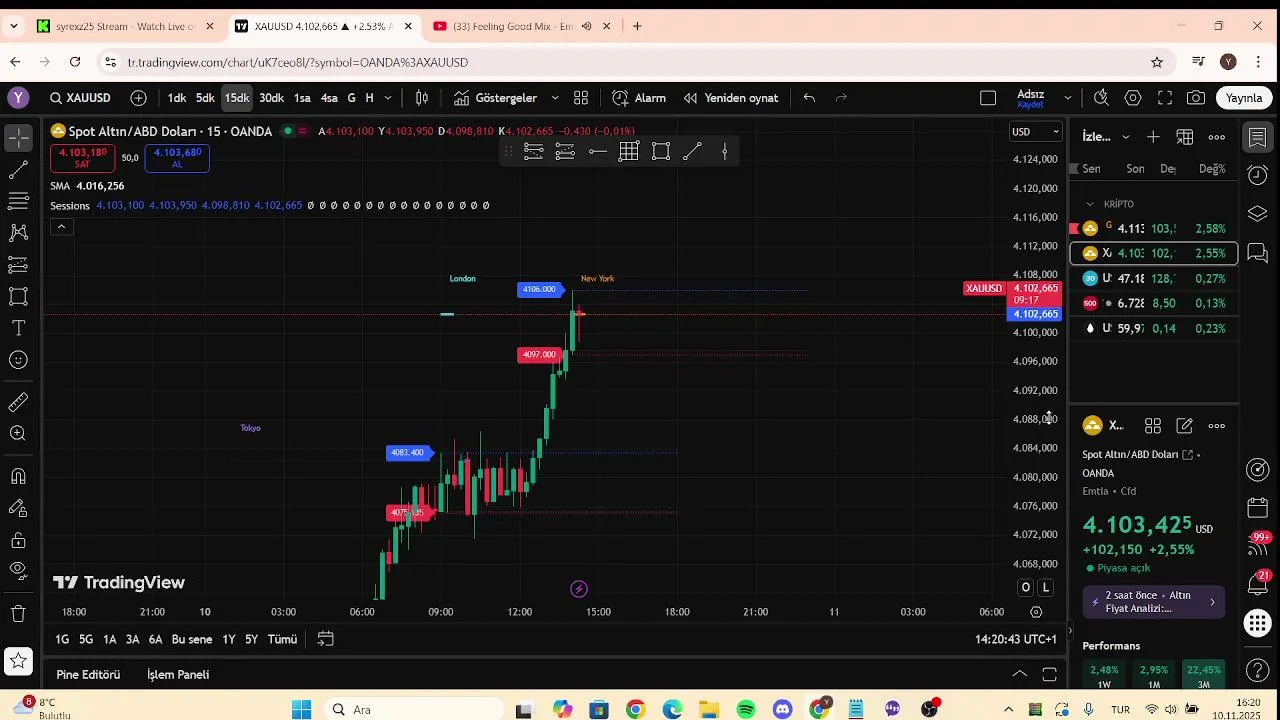Image resolution: width=1280 pixels, height=720 pixels.
Task: Open the indicator templates grid icon
Action: (x=581, y=98)
